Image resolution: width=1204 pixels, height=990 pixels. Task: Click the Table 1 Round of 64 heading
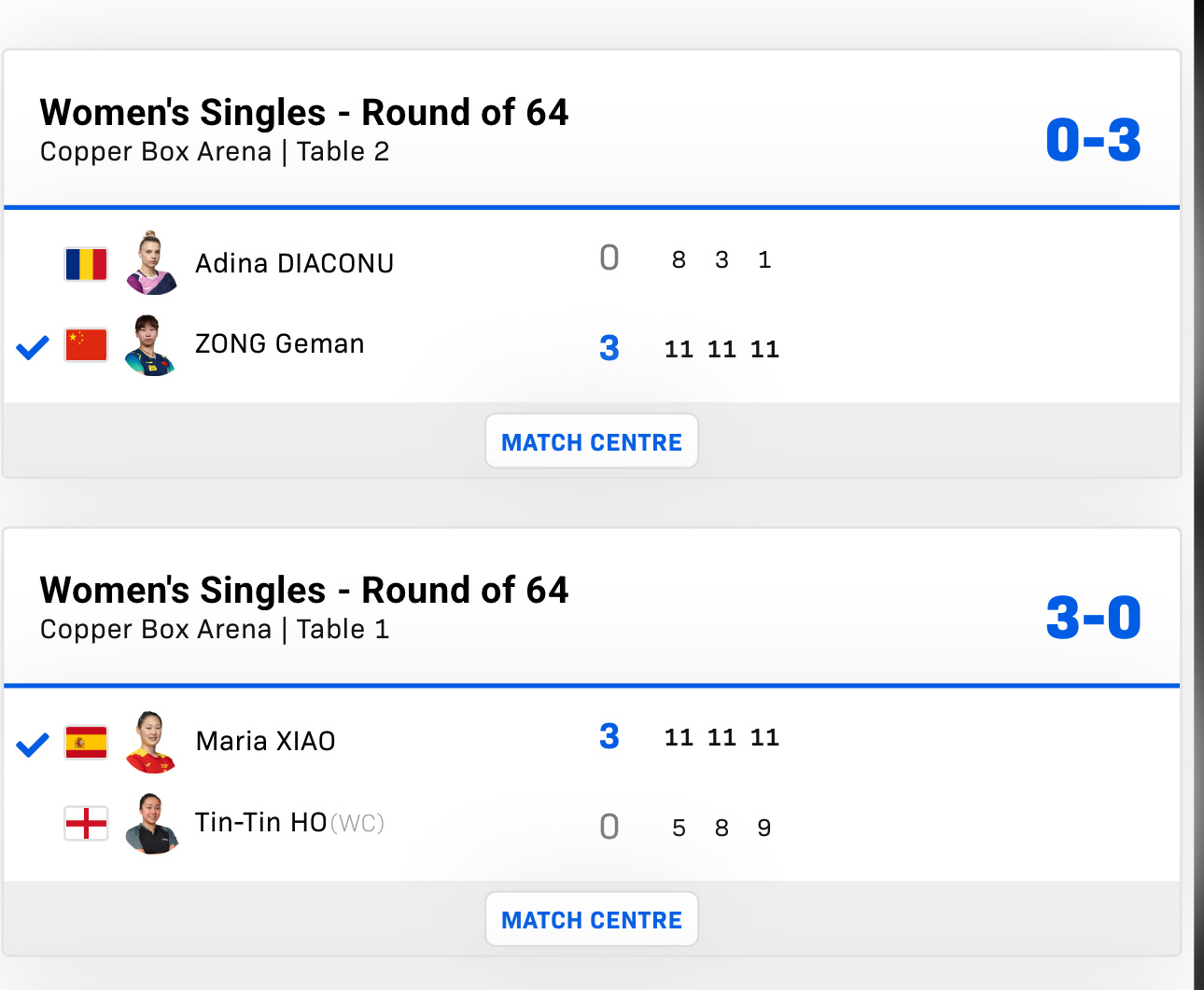point(303,591)
